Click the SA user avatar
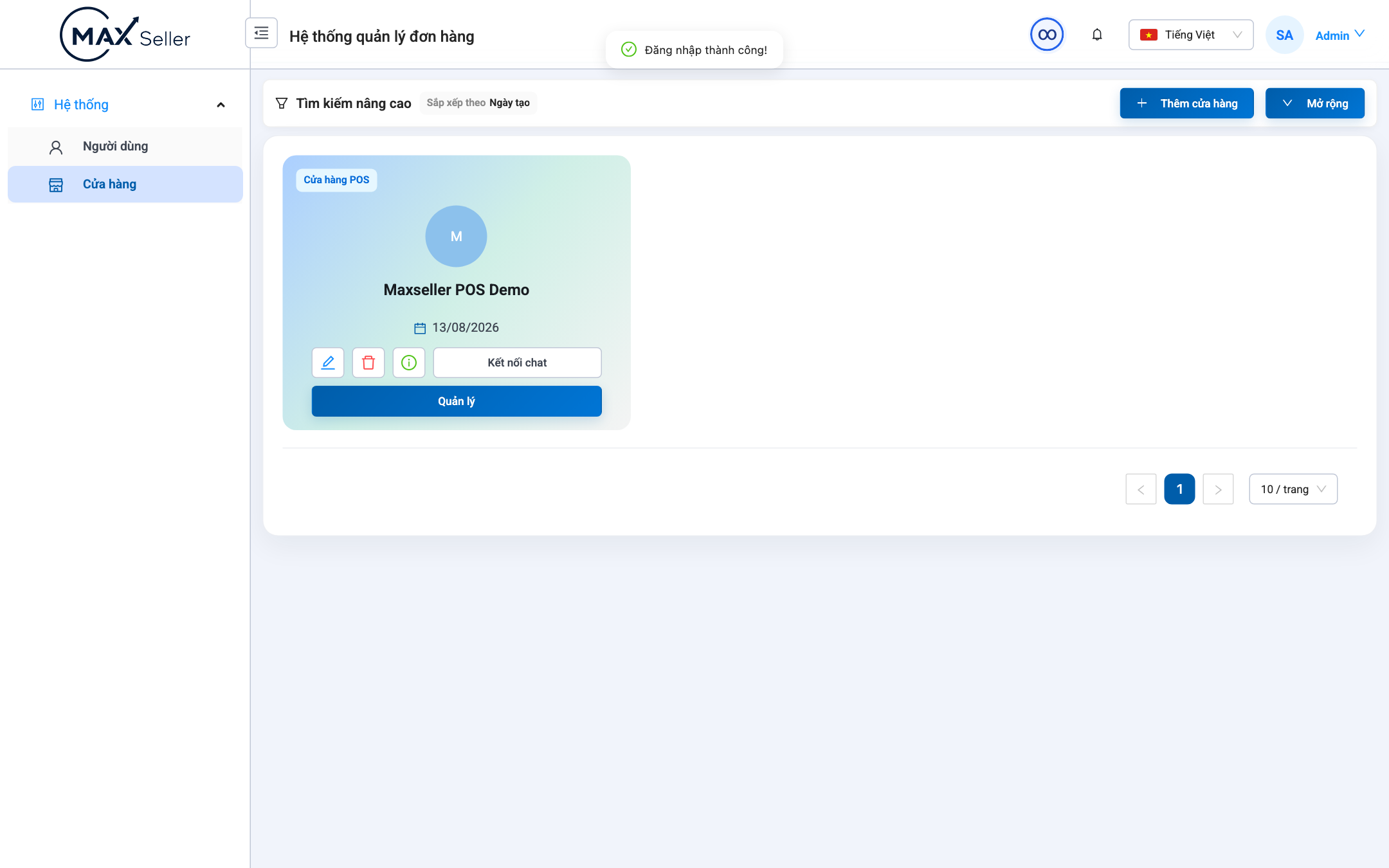 coord(1284,35)
